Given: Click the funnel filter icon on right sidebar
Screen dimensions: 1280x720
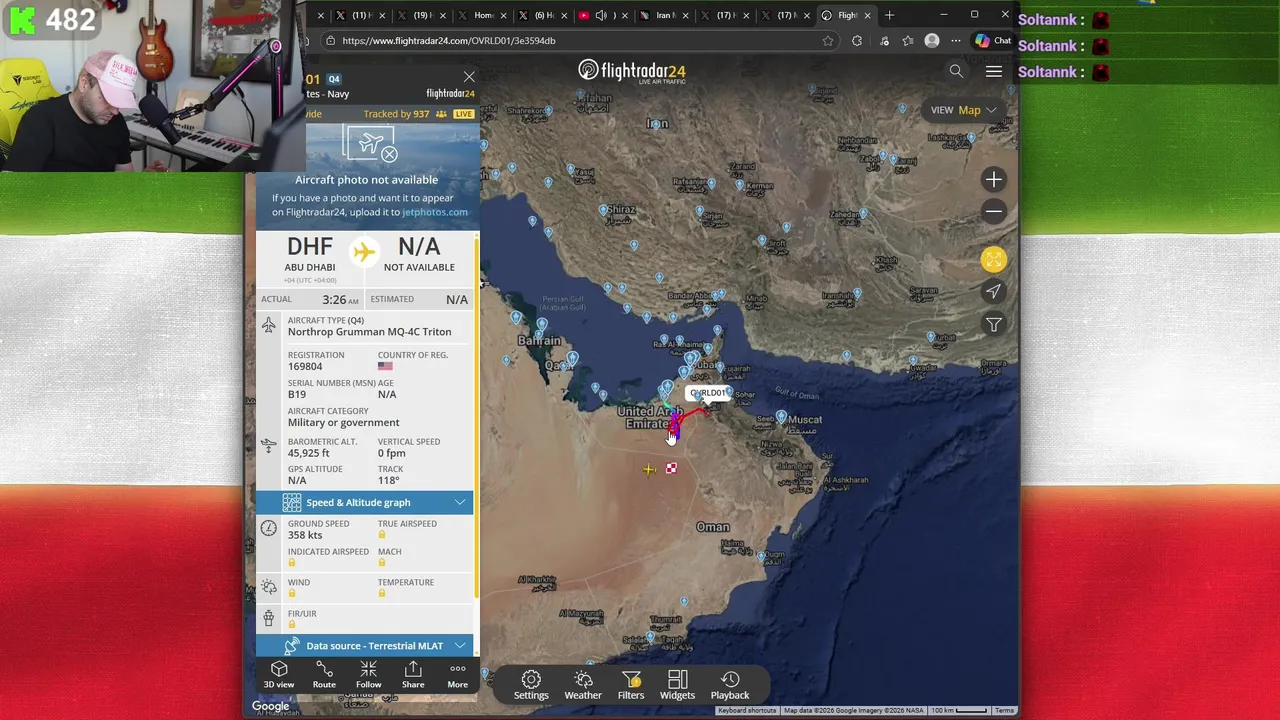Looking at the screenshot, I should tap(993, 324).
